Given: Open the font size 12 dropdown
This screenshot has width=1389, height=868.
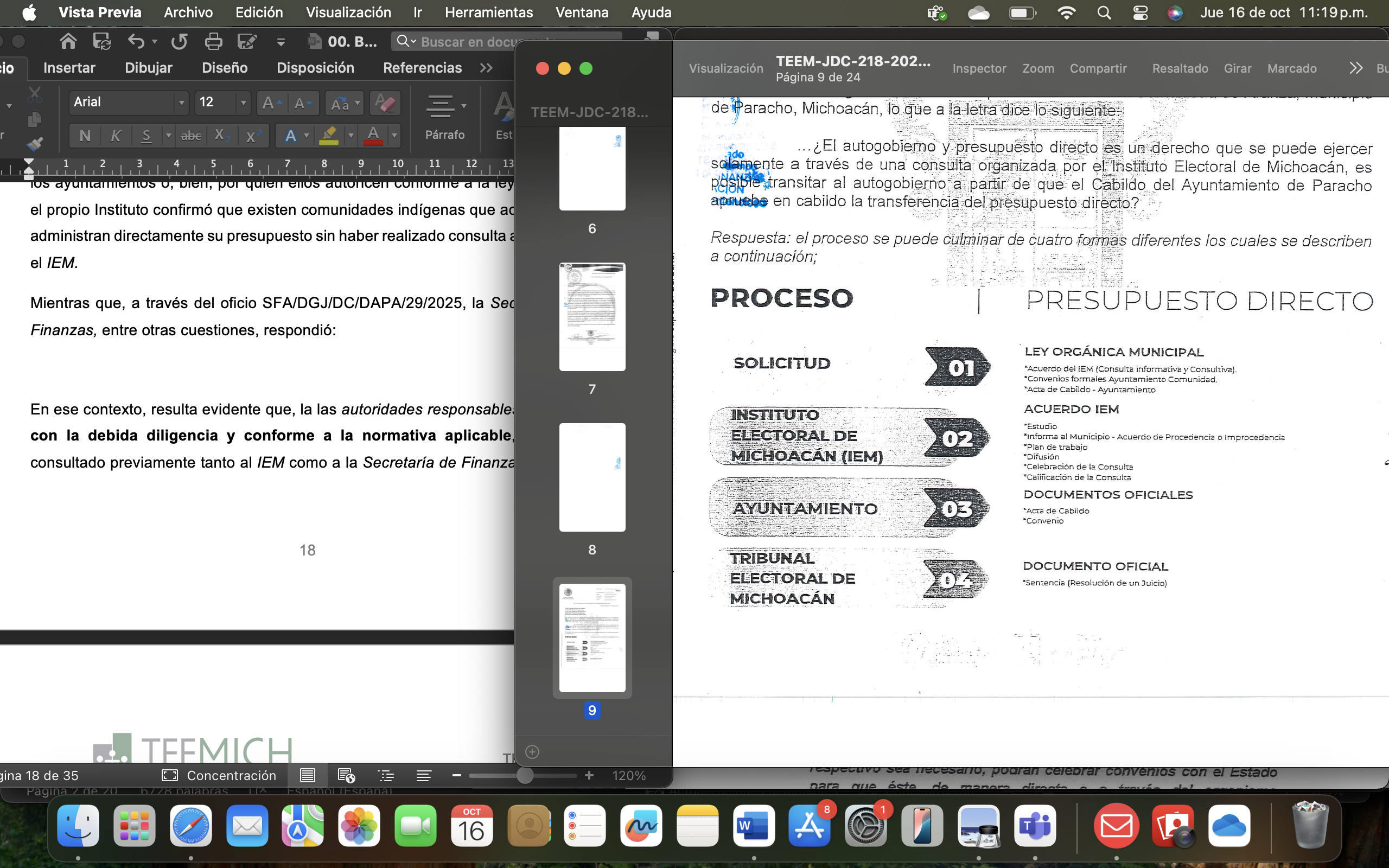Looking at the screenshot, I should pyautogui.click(x=244, y=103).
